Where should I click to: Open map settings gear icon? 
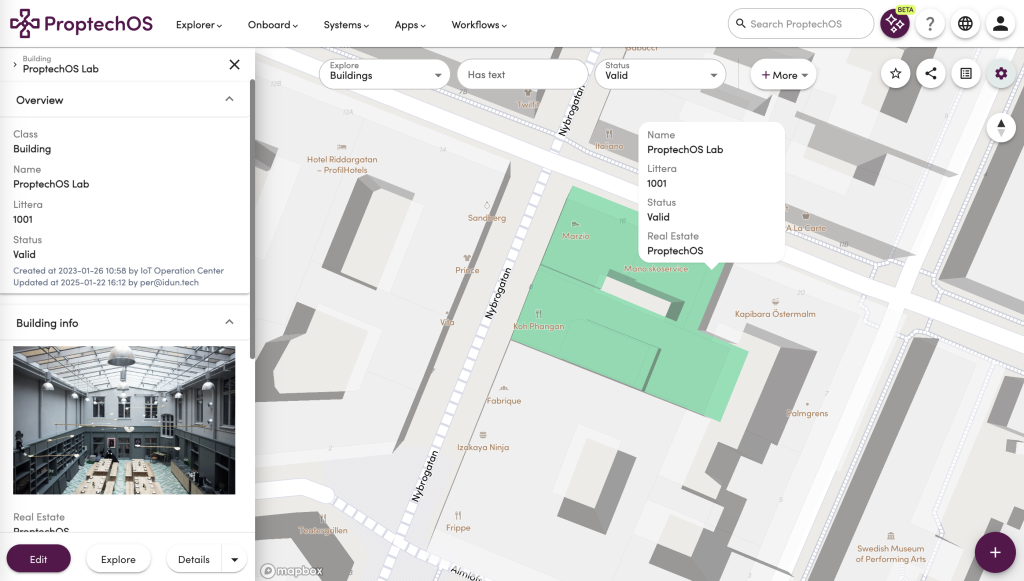1000,73
